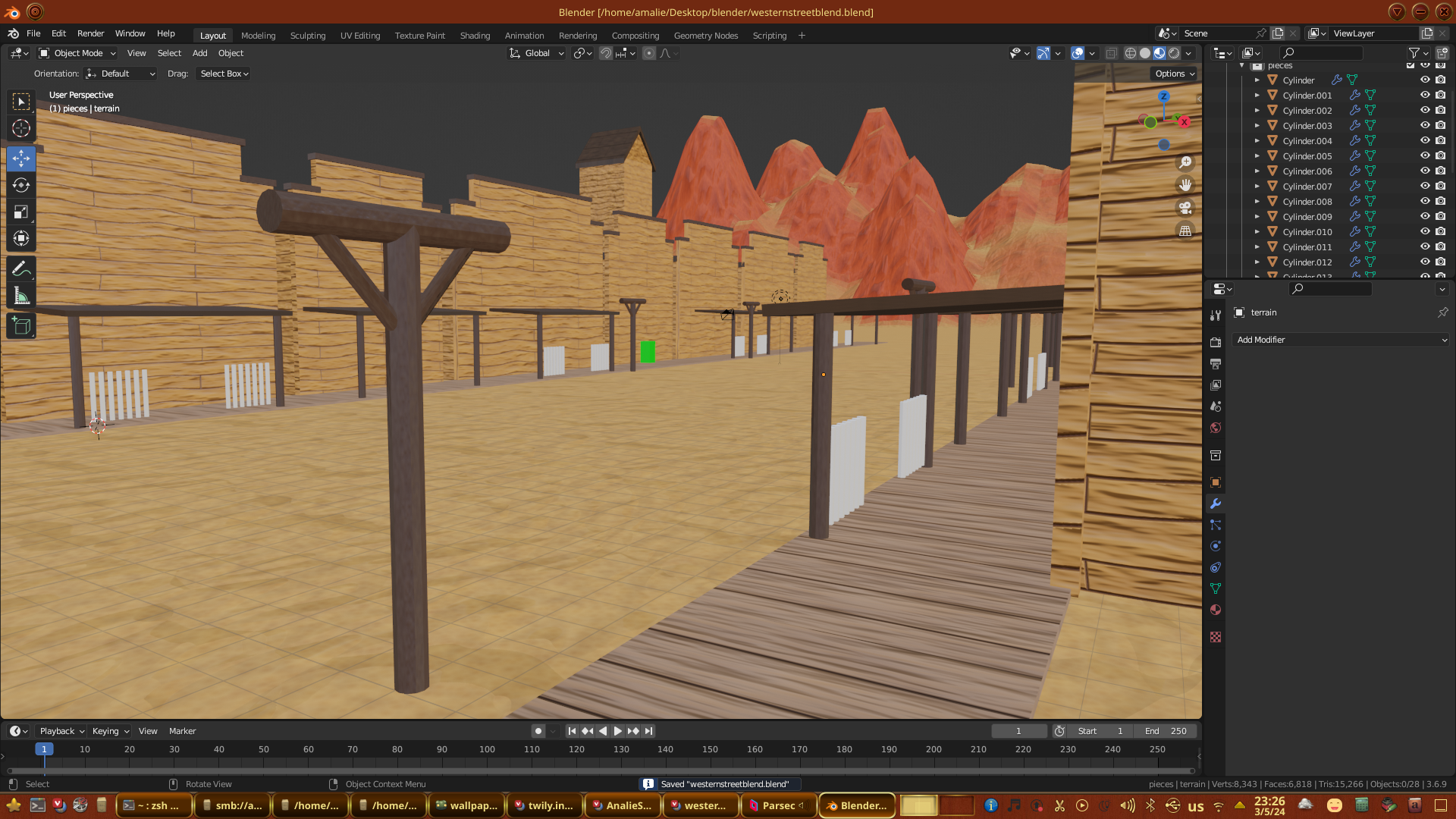Click the Options button in the viewport
This screenshot has height=819, width=1456.
click(1174, 74)
